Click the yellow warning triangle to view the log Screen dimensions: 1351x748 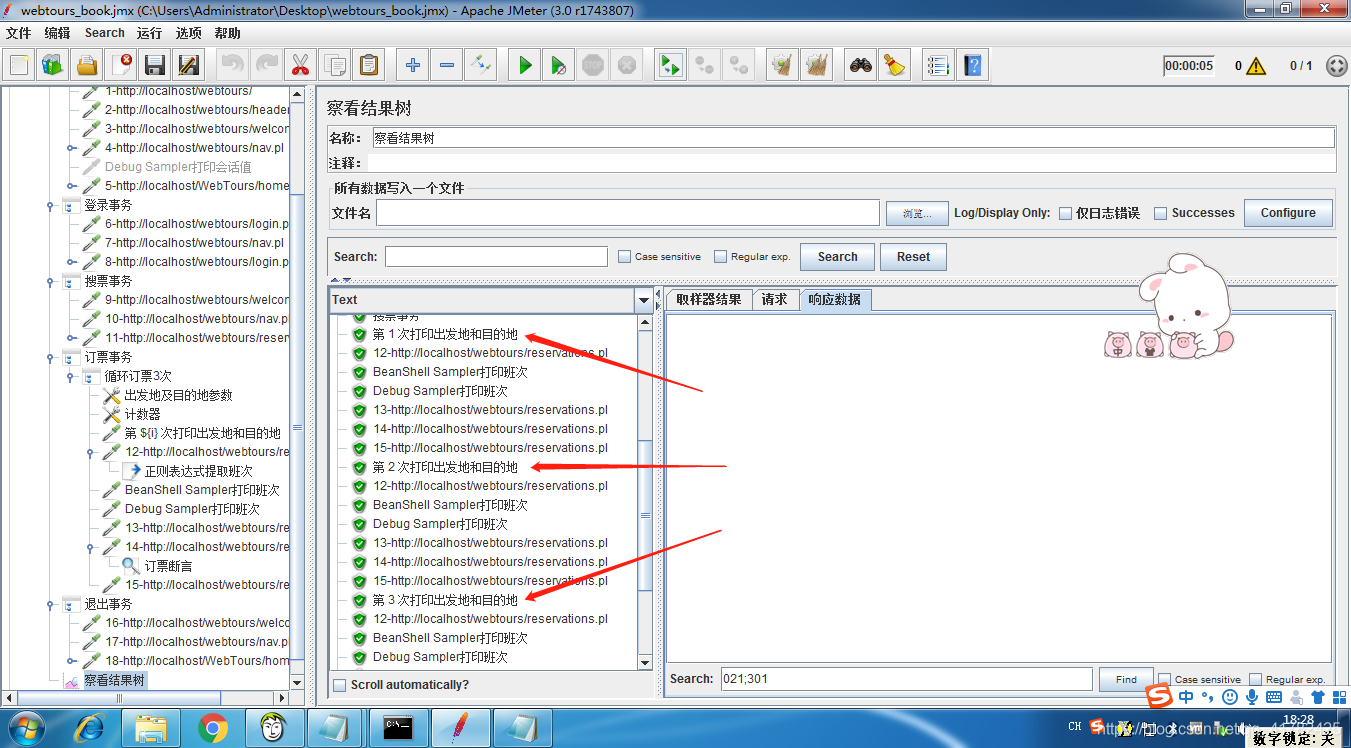pos(1256,66)
